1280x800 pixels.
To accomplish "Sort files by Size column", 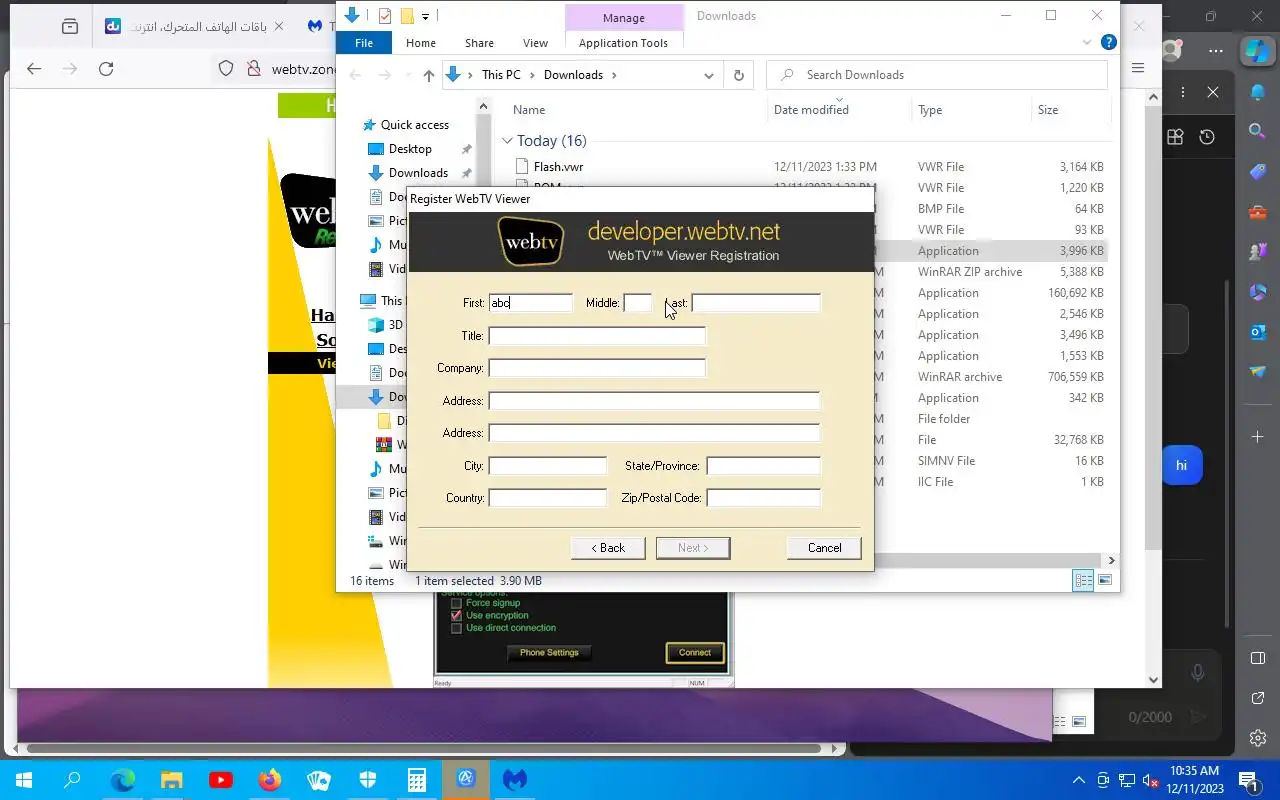I will [x=1048, y=110].
